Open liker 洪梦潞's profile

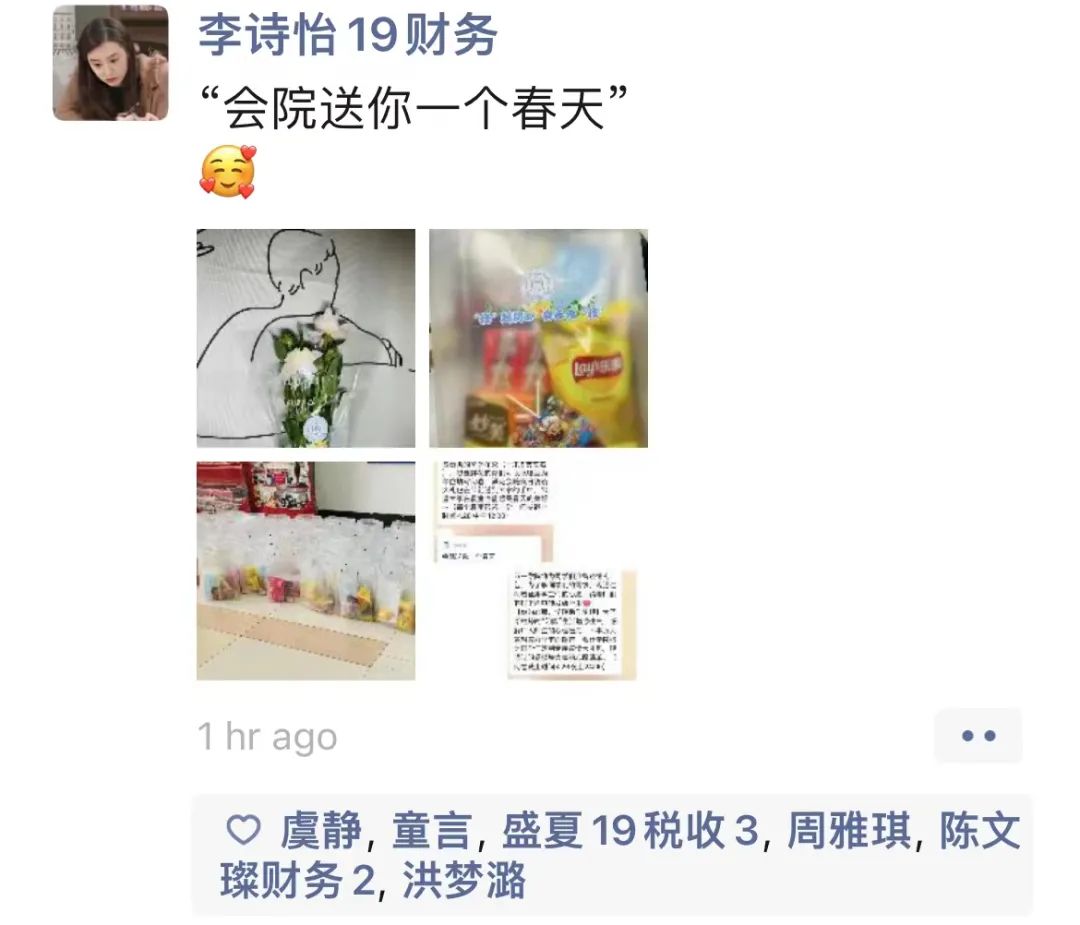click(x=464, y=880)
